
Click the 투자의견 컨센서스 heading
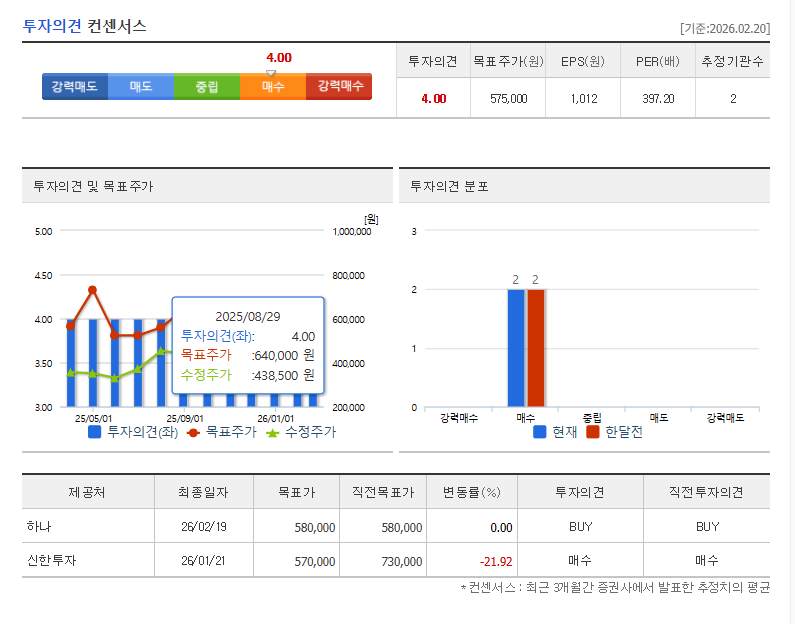[85, 25]
